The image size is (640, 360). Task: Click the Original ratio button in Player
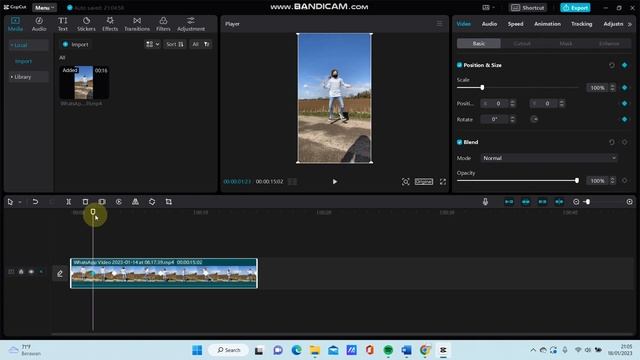click(x=424, y=182)
